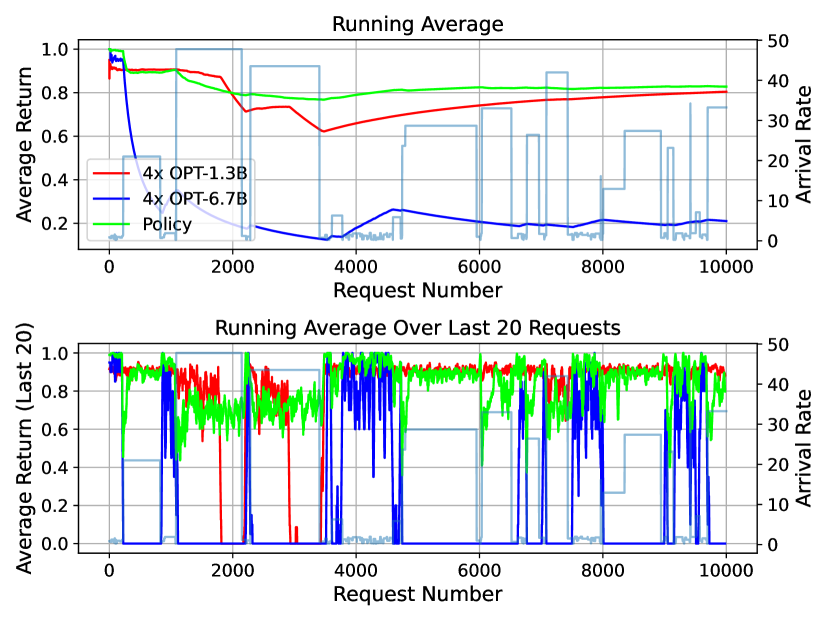Click the 0.2 Average Return tick in the Running Average chart
The image size is (830, 623).
coord(55,223)
